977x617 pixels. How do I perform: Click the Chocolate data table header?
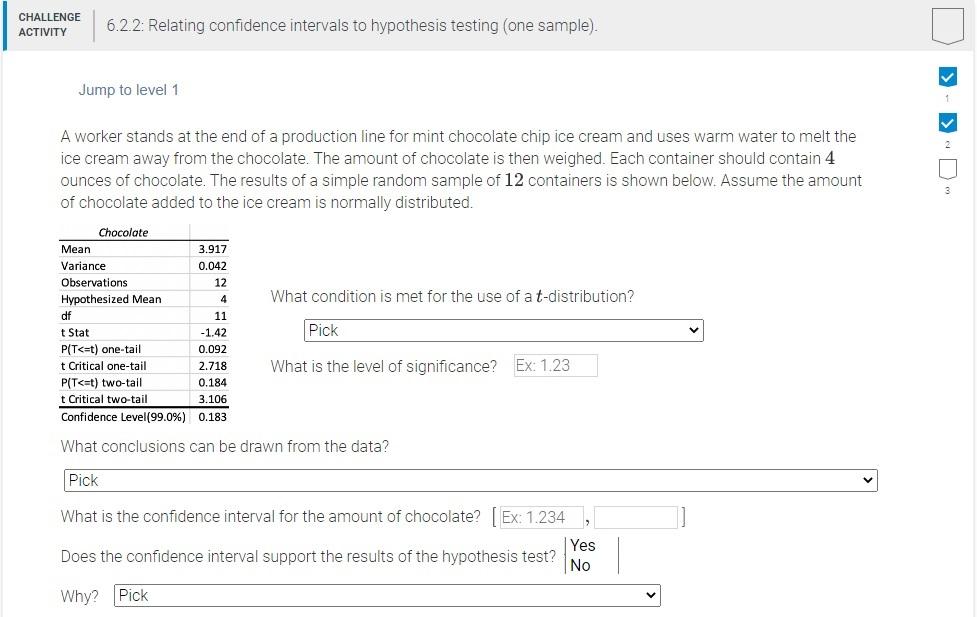click(x=123, y=232)
